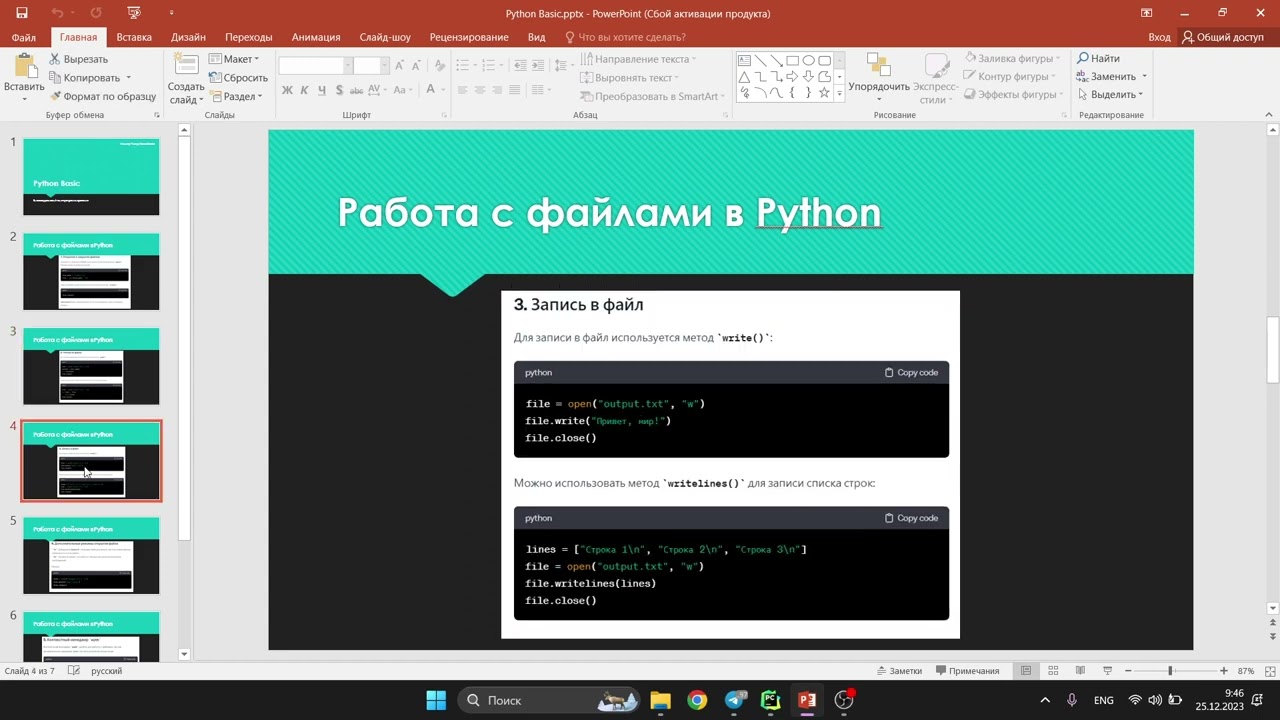Open Выделить select dropdown
1280x720 pixels.
[x=1110, y=95]
